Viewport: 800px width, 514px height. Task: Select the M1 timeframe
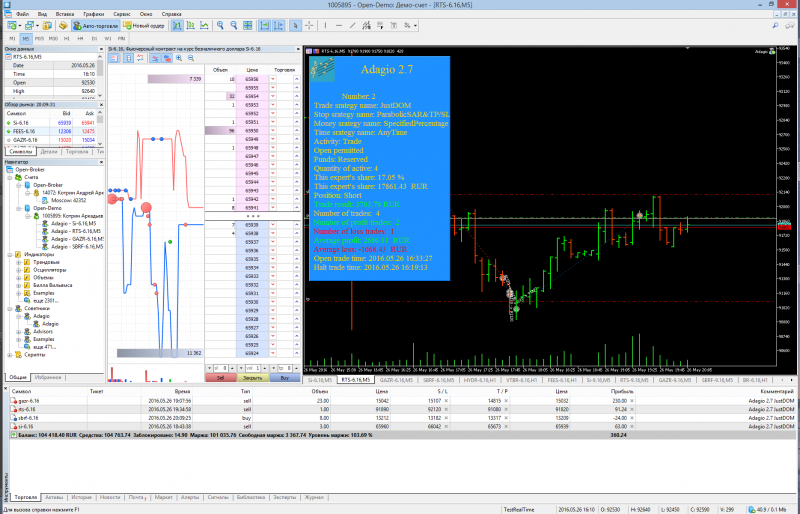click(12, 39)
